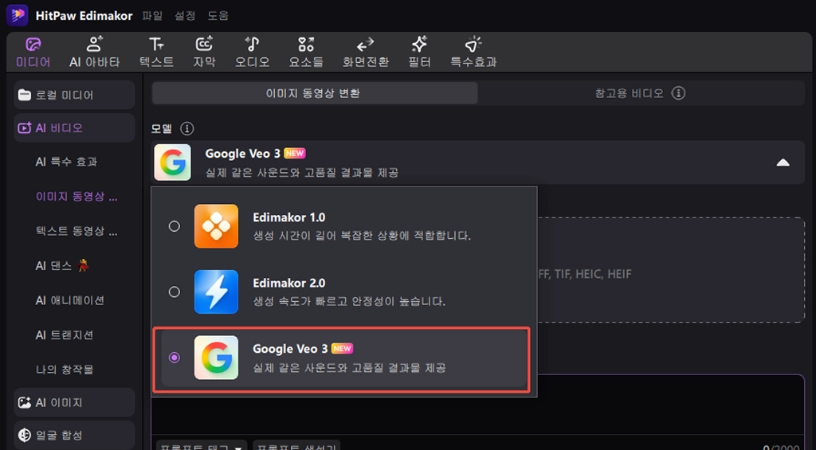The width and height of the screenshot is (816, 450).
Task: Click Google Veo 3 name in dropdown list
Action: [290, 349]
